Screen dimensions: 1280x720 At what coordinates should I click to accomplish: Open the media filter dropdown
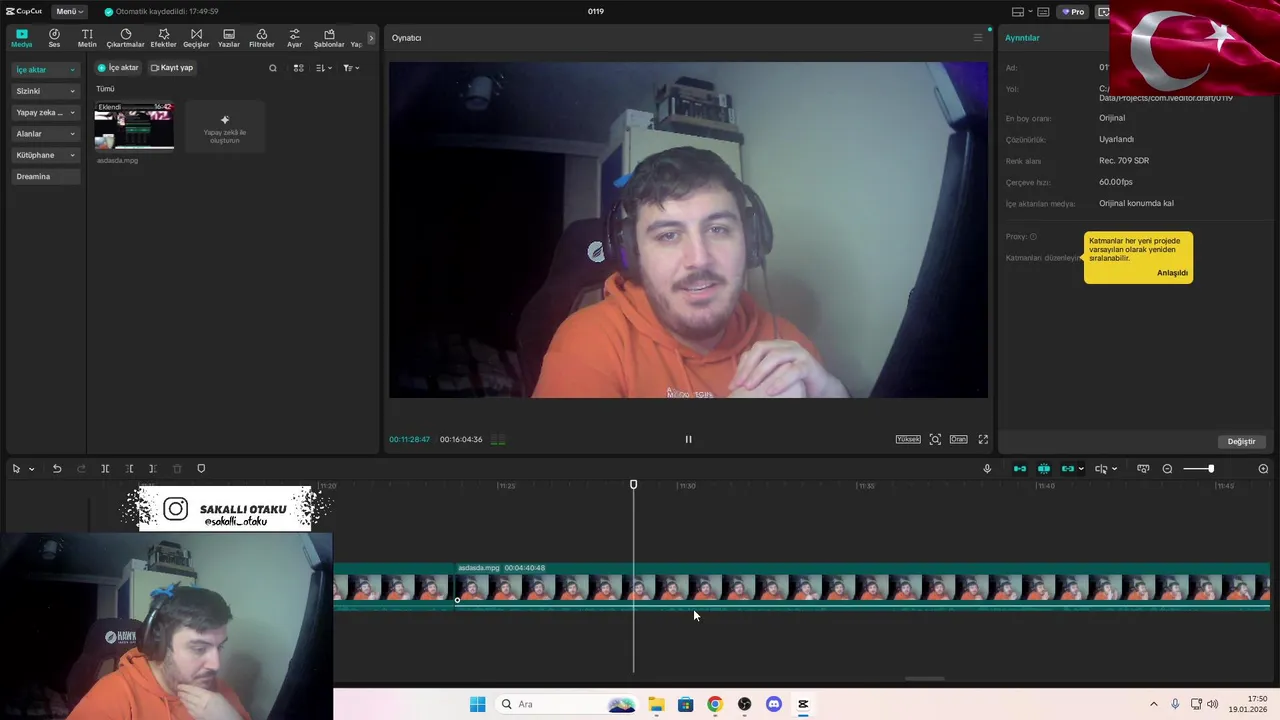351,68
